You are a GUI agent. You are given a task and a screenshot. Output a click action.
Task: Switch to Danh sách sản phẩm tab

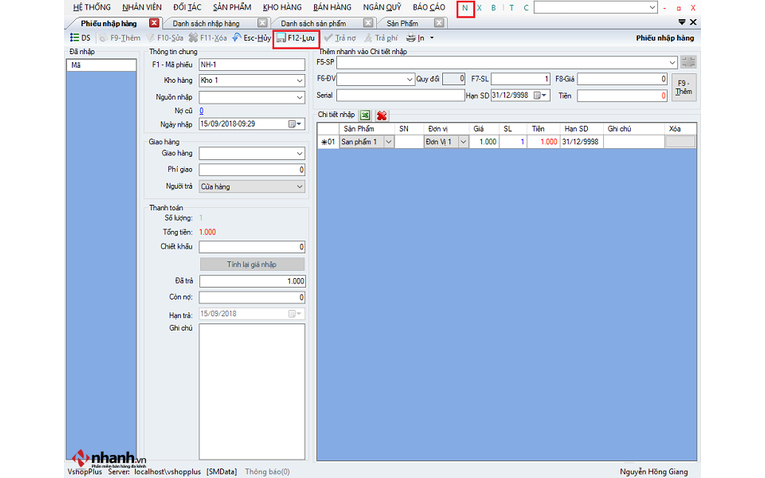(x=313, y=23)
